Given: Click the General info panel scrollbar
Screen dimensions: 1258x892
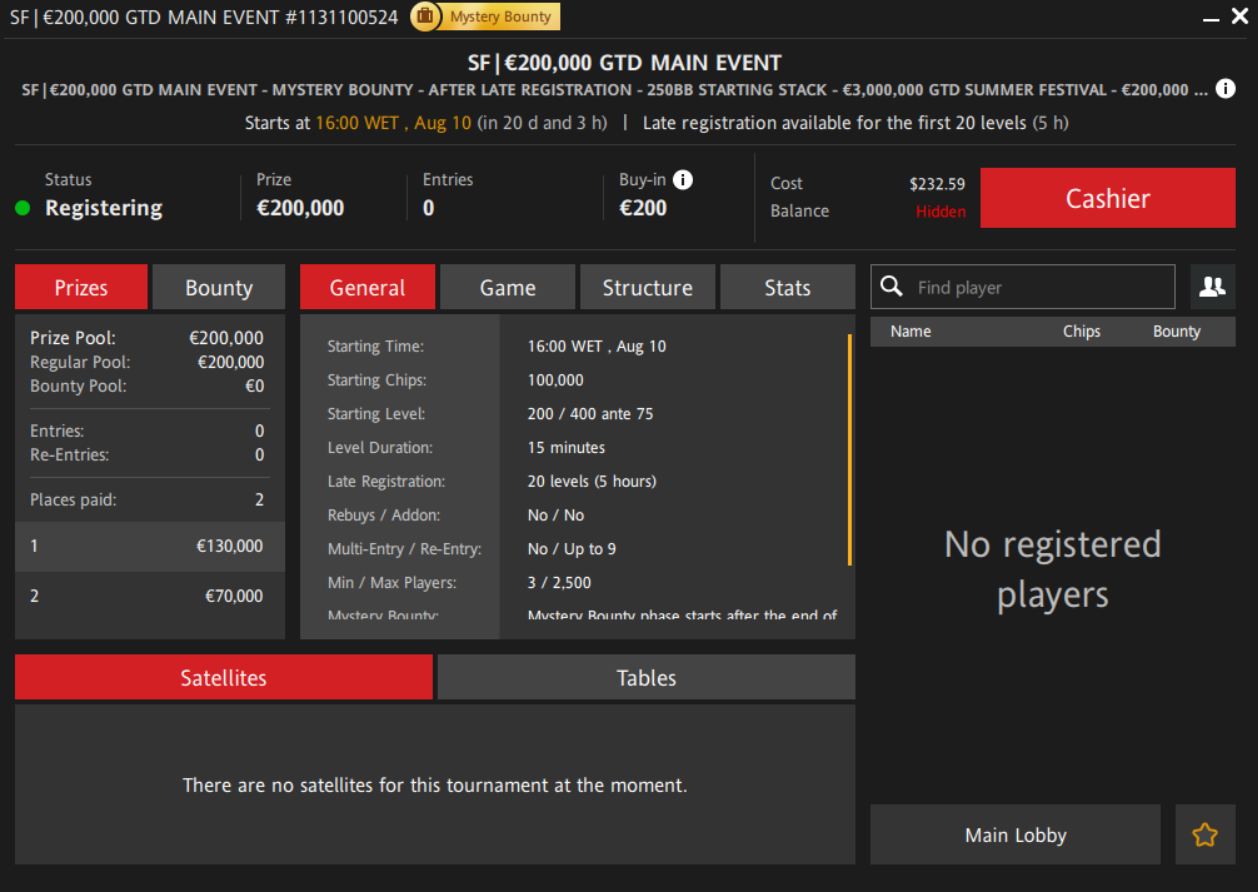Looking at the screenshot, I should 849,450.
